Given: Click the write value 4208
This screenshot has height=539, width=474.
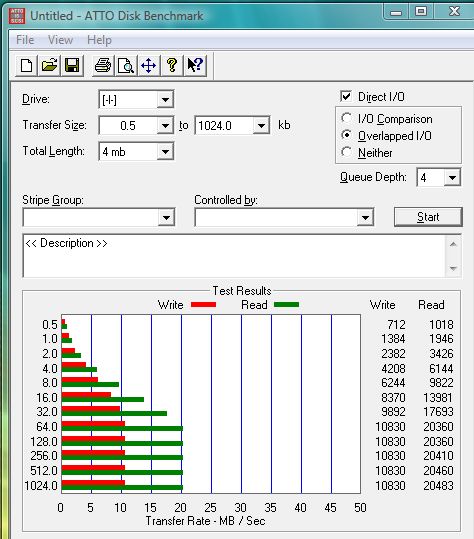Looking at the screenshot, I should click(393, 369).
